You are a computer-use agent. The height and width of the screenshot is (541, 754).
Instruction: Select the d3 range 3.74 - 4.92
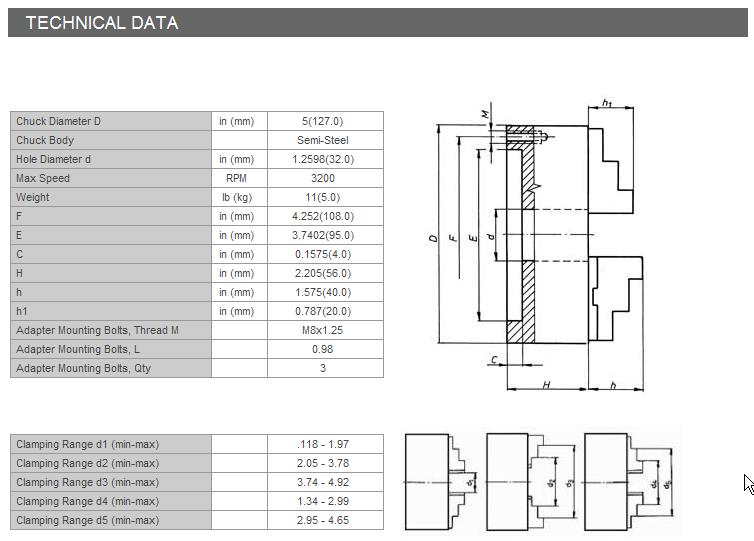[x=323, y=482]
